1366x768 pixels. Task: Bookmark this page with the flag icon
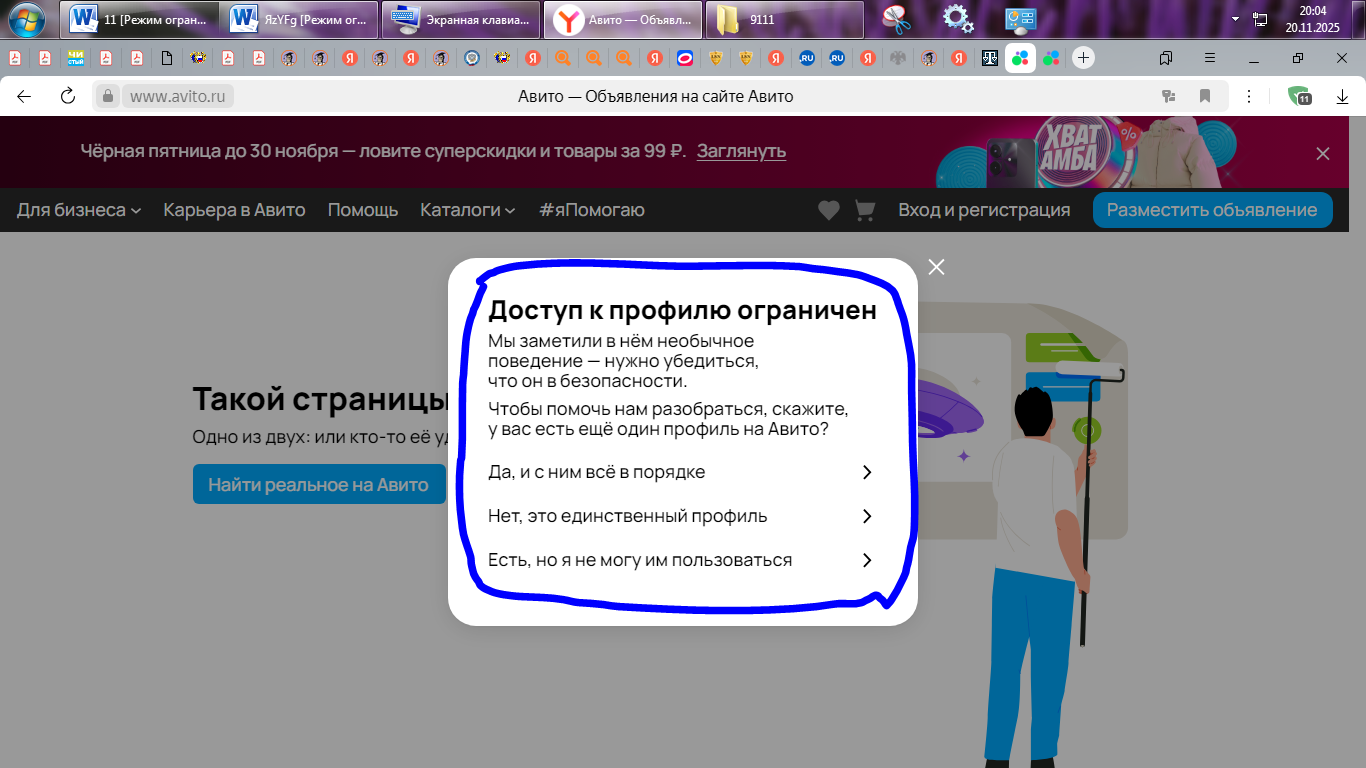pos(1205,96)
